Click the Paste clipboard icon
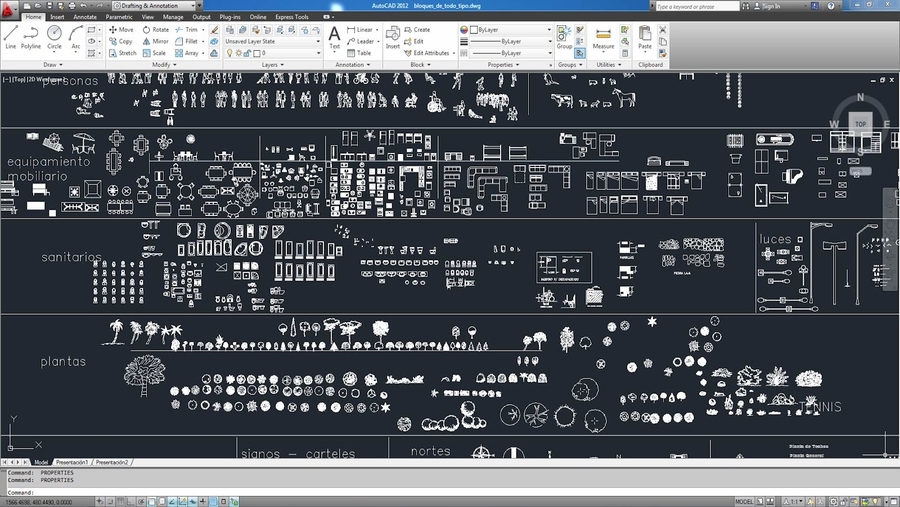 click(x=645, y=38)
